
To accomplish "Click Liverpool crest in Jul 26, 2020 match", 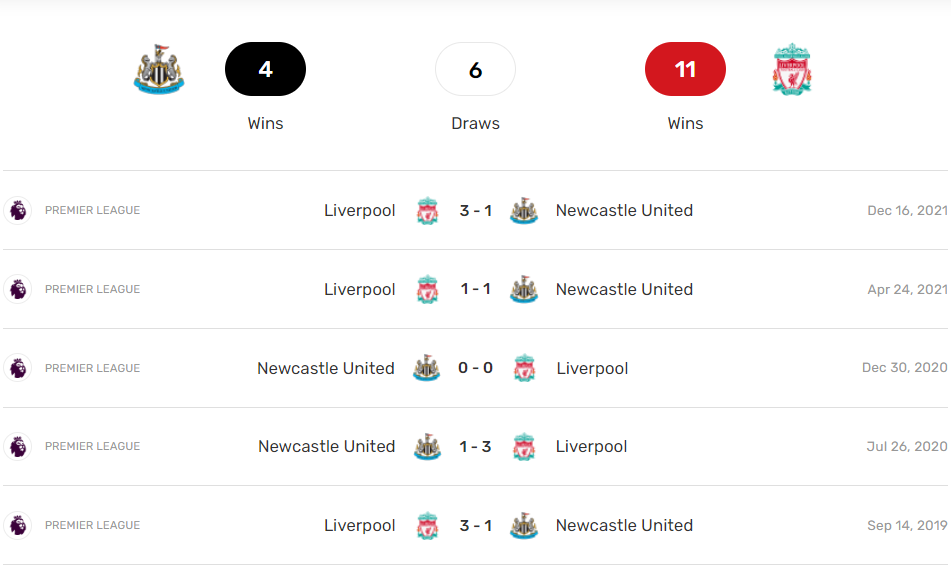I will 524,447.
